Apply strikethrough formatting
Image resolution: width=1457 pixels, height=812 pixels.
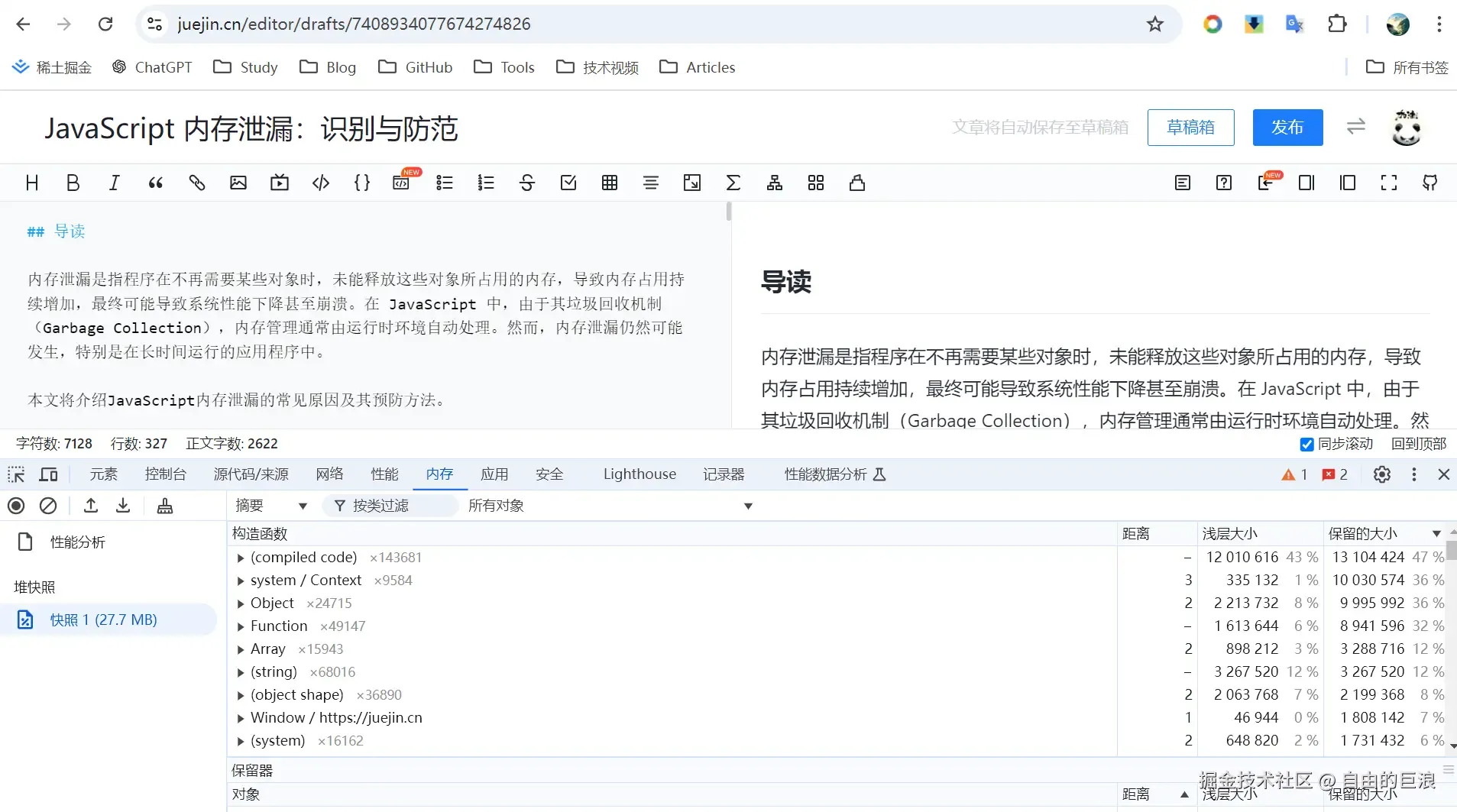point(527,183)
